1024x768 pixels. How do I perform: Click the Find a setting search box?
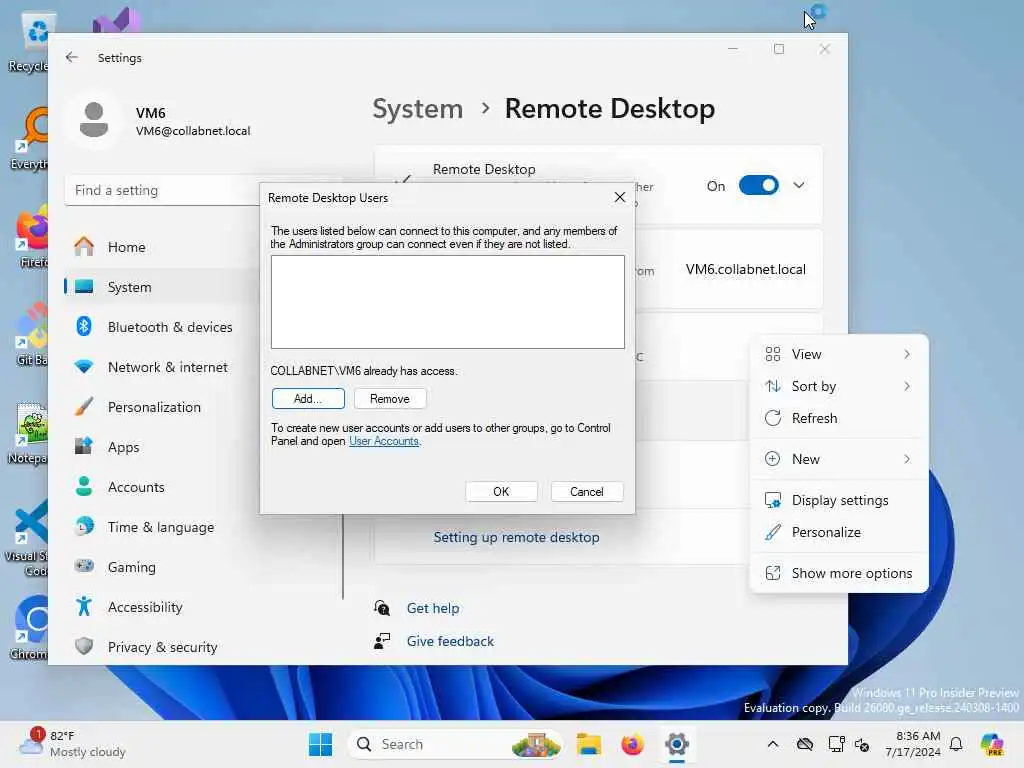click(163, 190)
